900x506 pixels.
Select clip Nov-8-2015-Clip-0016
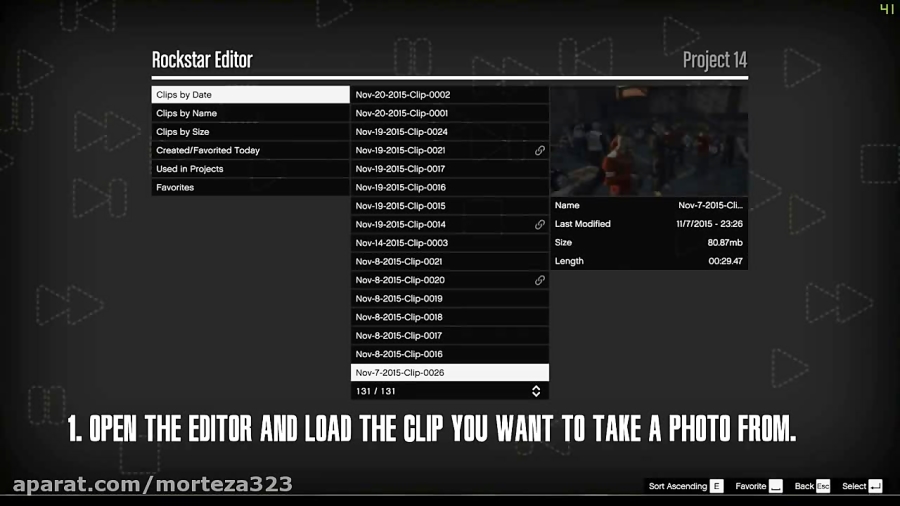tap(449, 354)
